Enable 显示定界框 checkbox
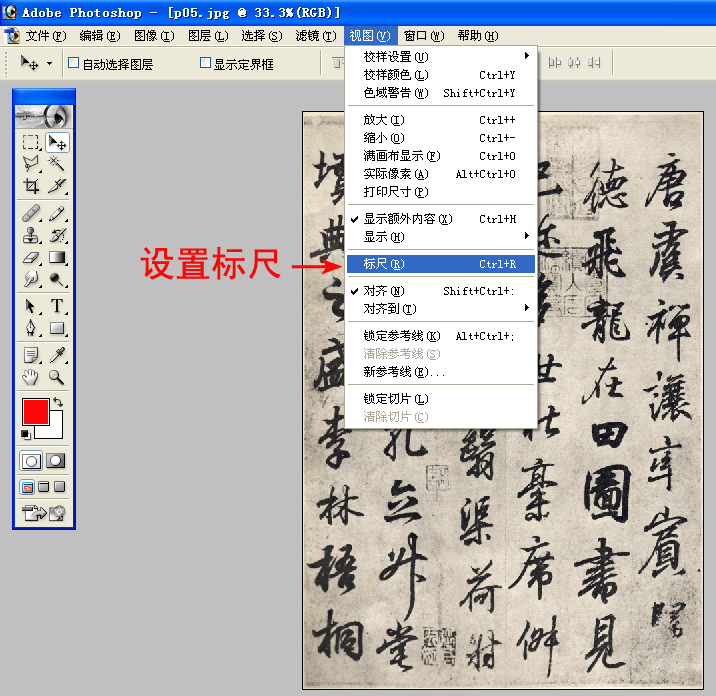Screen dimensions: 716x696 205,63
